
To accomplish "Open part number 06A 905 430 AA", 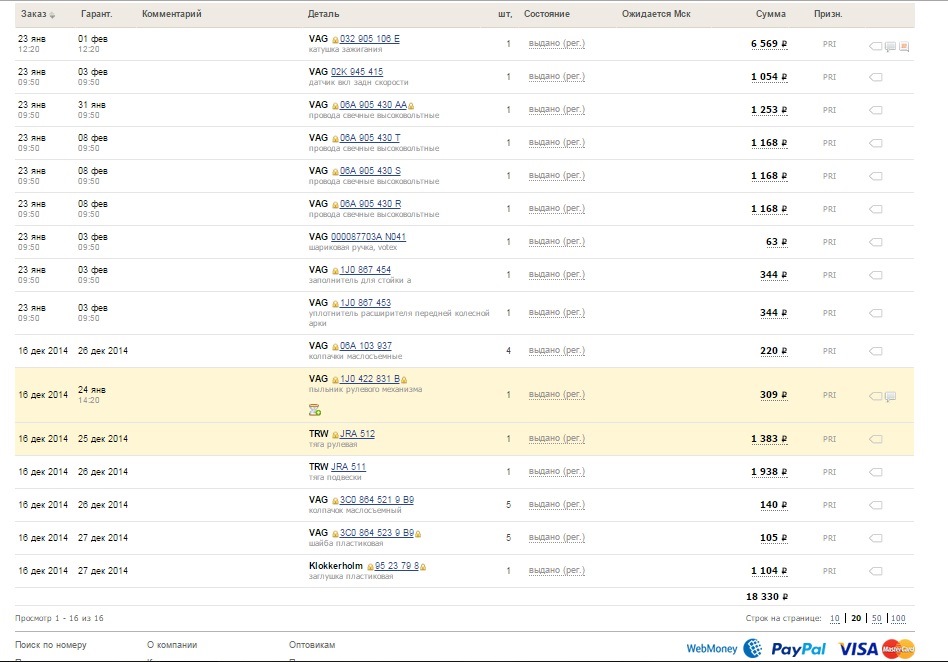I will coord(373,105).
